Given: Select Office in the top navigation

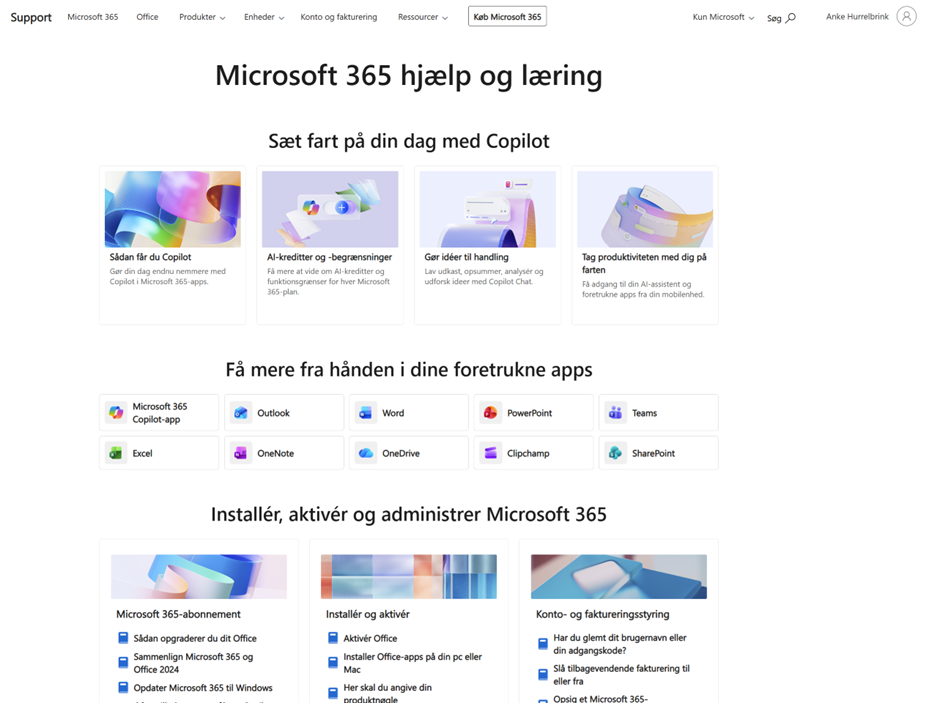Looking at the screenshot, I should tap(147, 17).
